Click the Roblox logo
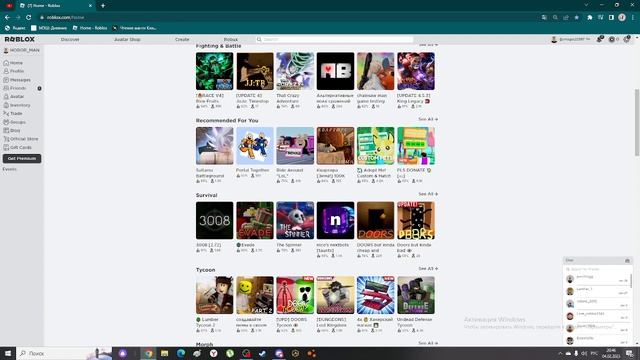640x360 pixels. 20,39
